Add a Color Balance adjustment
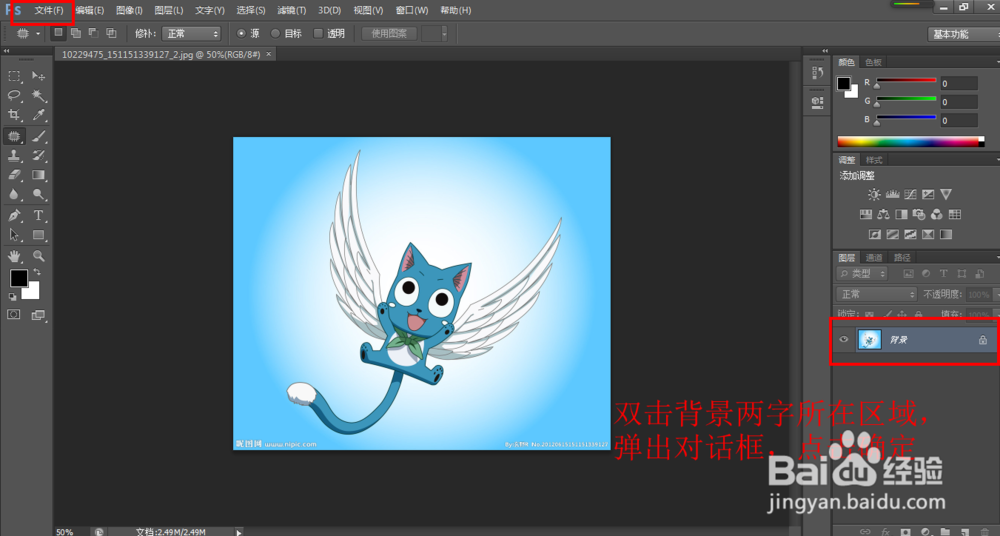Screen dimensions: 1000x536 coord(883,214)
